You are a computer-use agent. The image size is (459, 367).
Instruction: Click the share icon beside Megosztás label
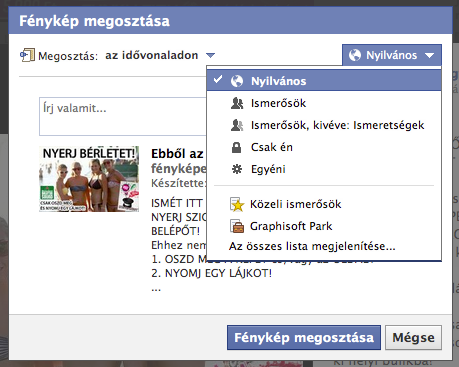pyautogui.click(x=27, y=55)
